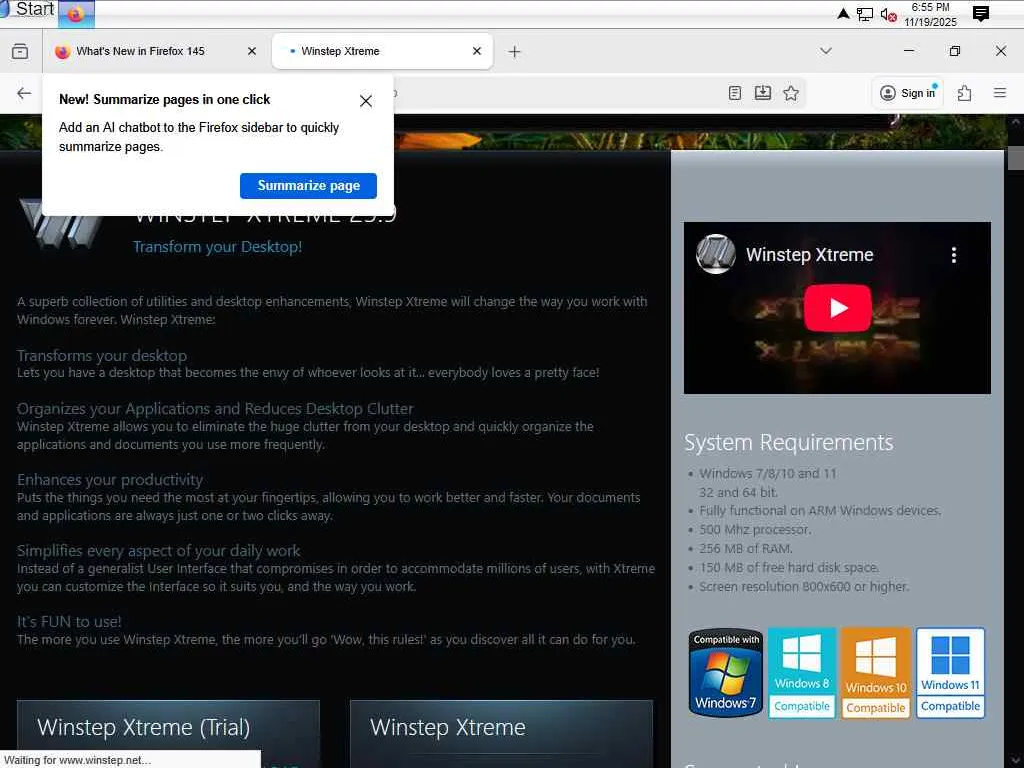The image size is (1024, 768).
Task: Click the Summarize page button
Action: (x=308, y=185)
